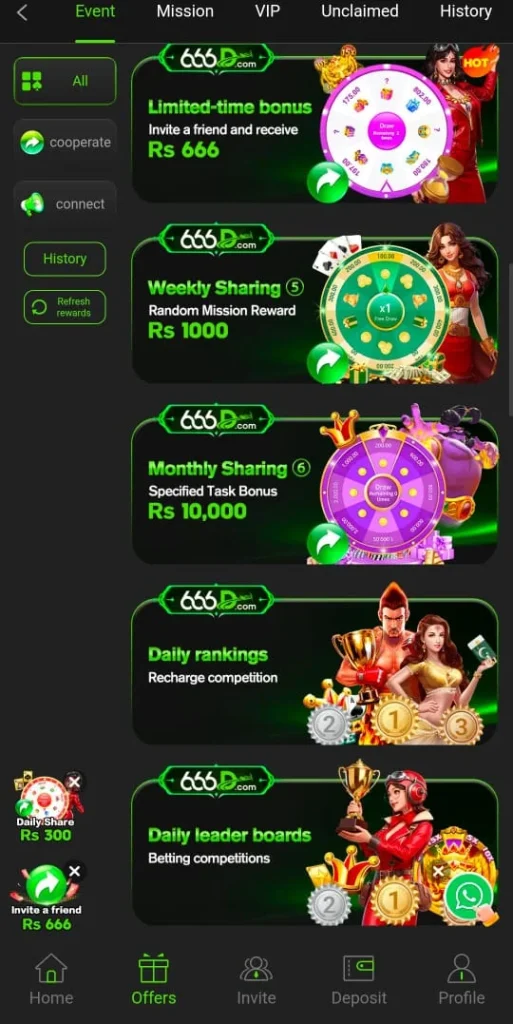Tap share arrow on Weekly Sharing banner
Screen dimensions: 513x1024
click(x=327, y=363)
